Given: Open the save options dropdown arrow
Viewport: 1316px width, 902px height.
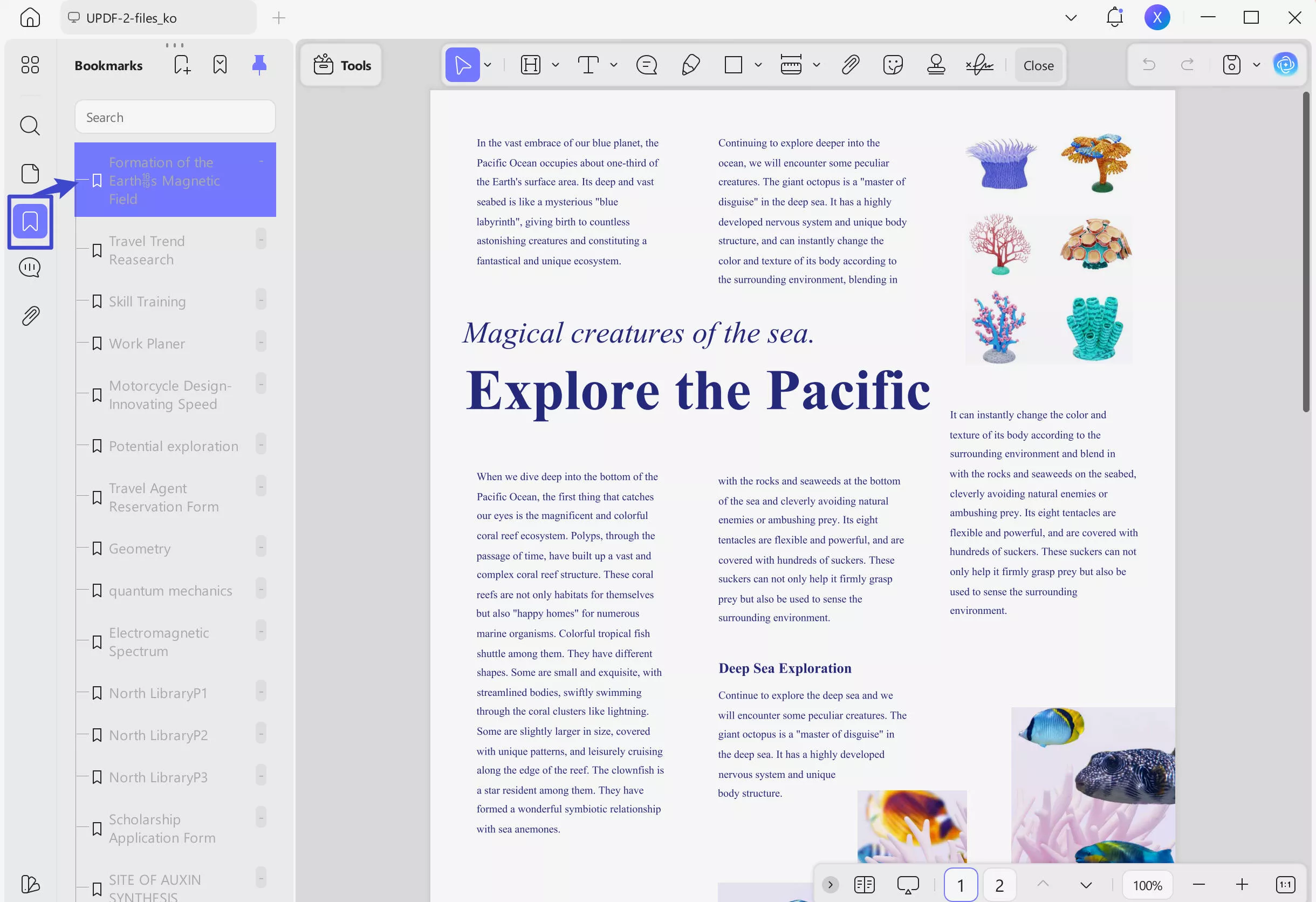Looking at the screenshot, I should pyautogui.click(x=1257, y=65).
